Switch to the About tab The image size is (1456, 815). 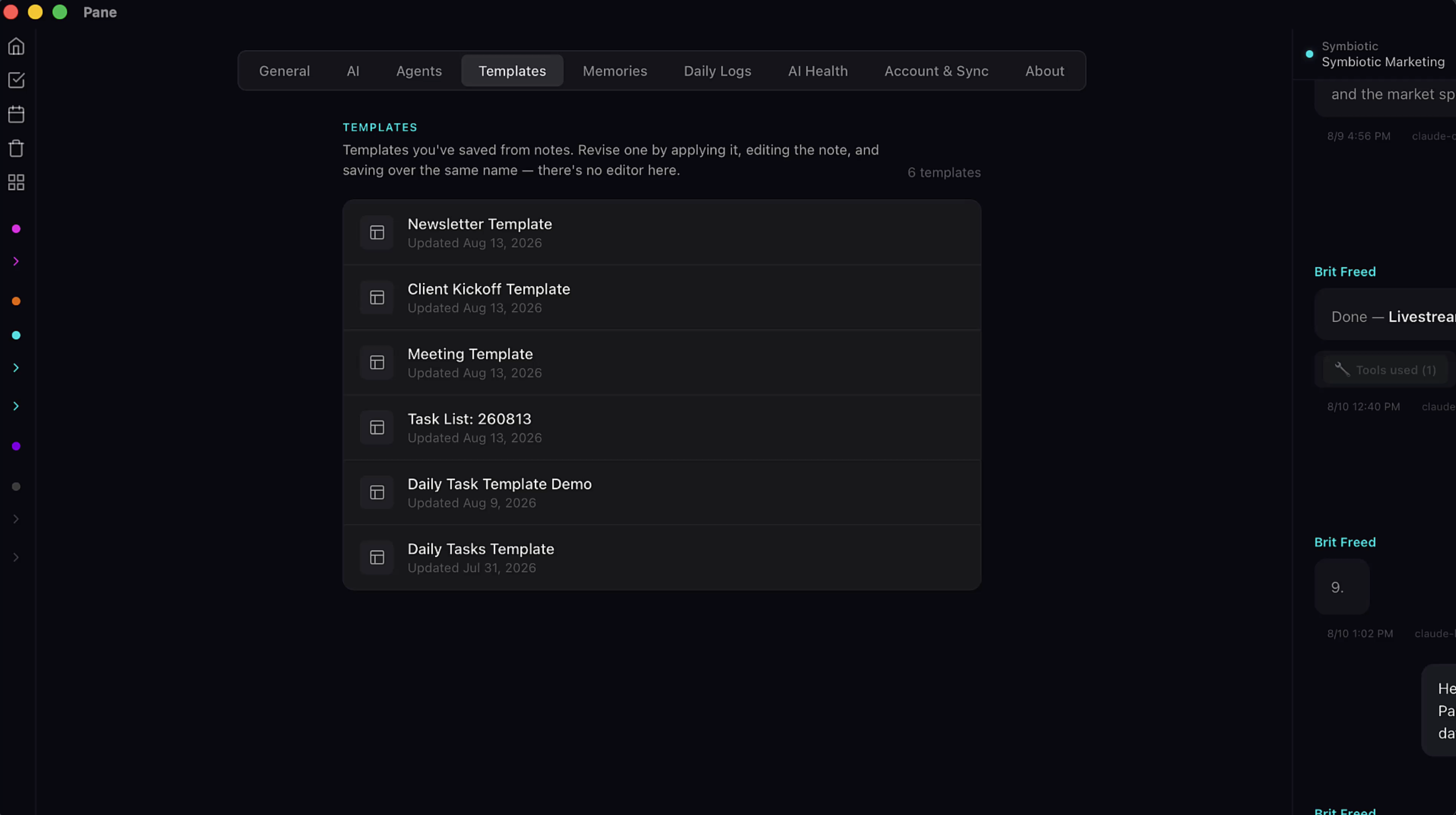pyautogui.click(x=1044, y=71)
